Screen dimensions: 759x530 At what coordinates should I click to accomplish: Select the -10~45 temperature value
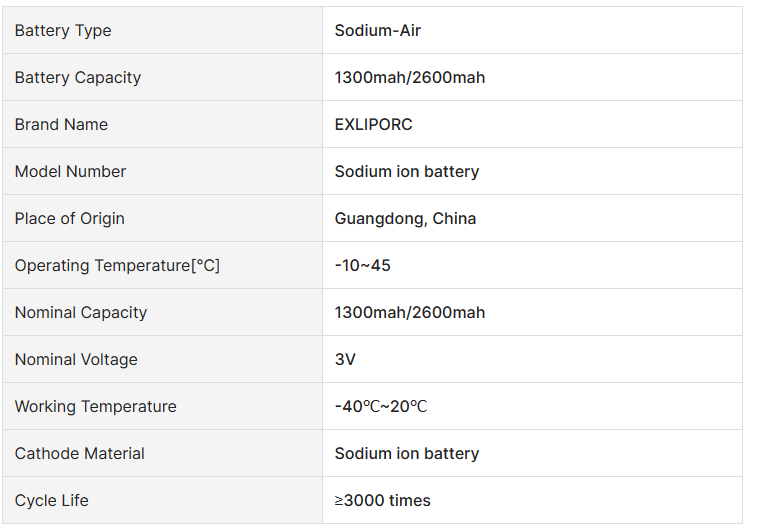click(362, 266)
